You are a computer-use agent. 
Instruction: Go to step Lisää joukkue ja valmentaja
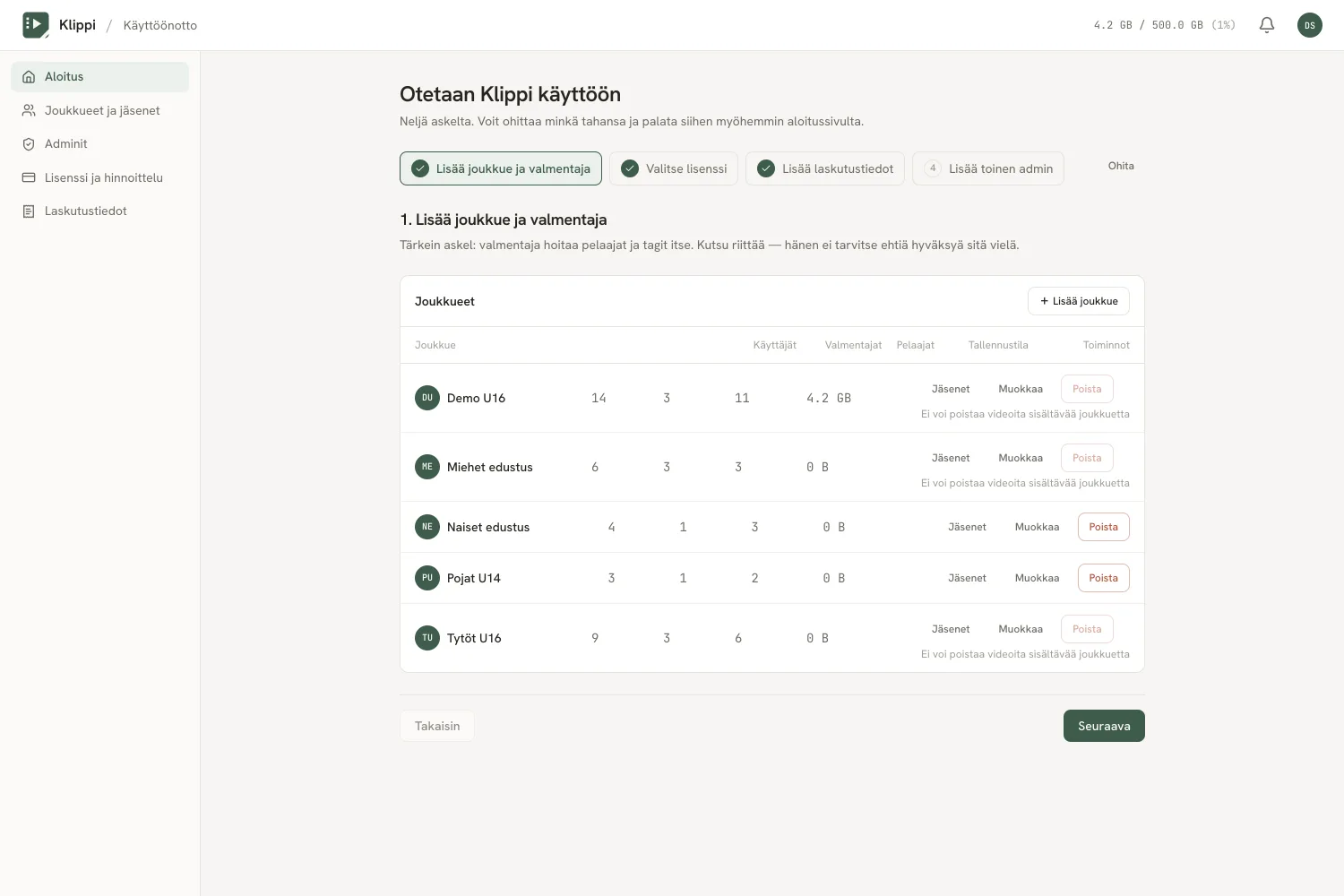[501, 168]
